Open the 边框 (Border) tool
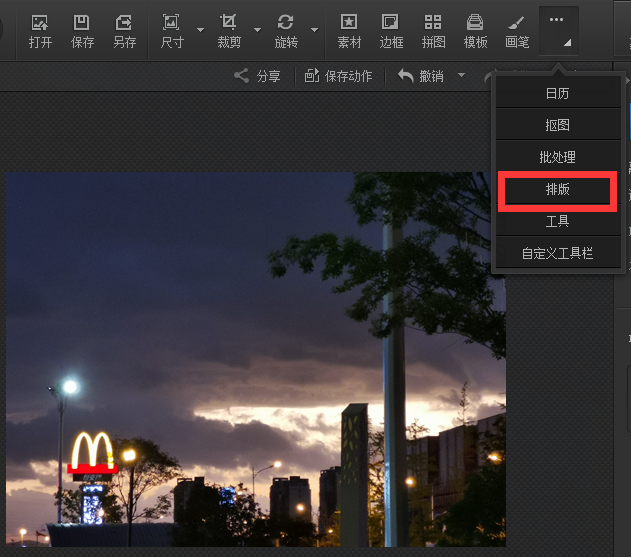Viewport: 631px width, 557px height. [391, 30]
